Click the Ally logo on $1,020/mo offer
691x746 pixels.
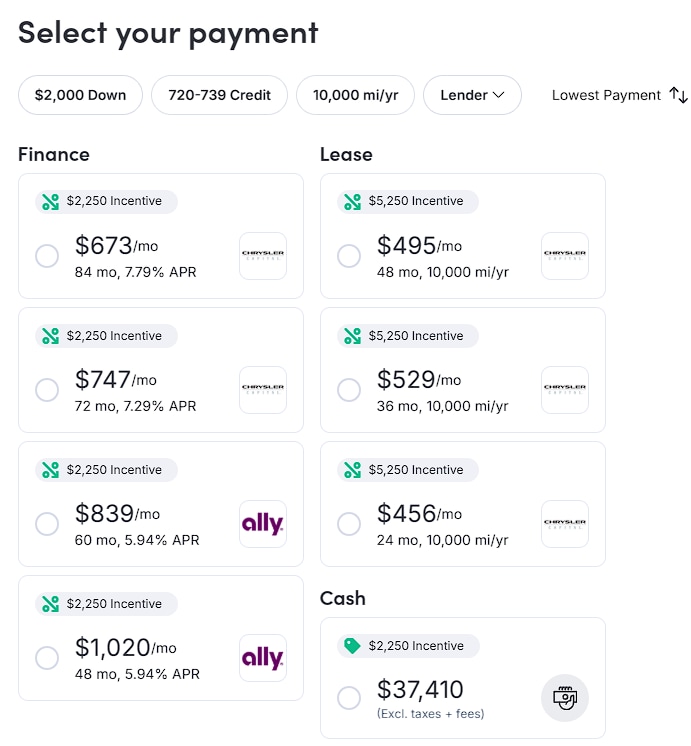[263, 658]
